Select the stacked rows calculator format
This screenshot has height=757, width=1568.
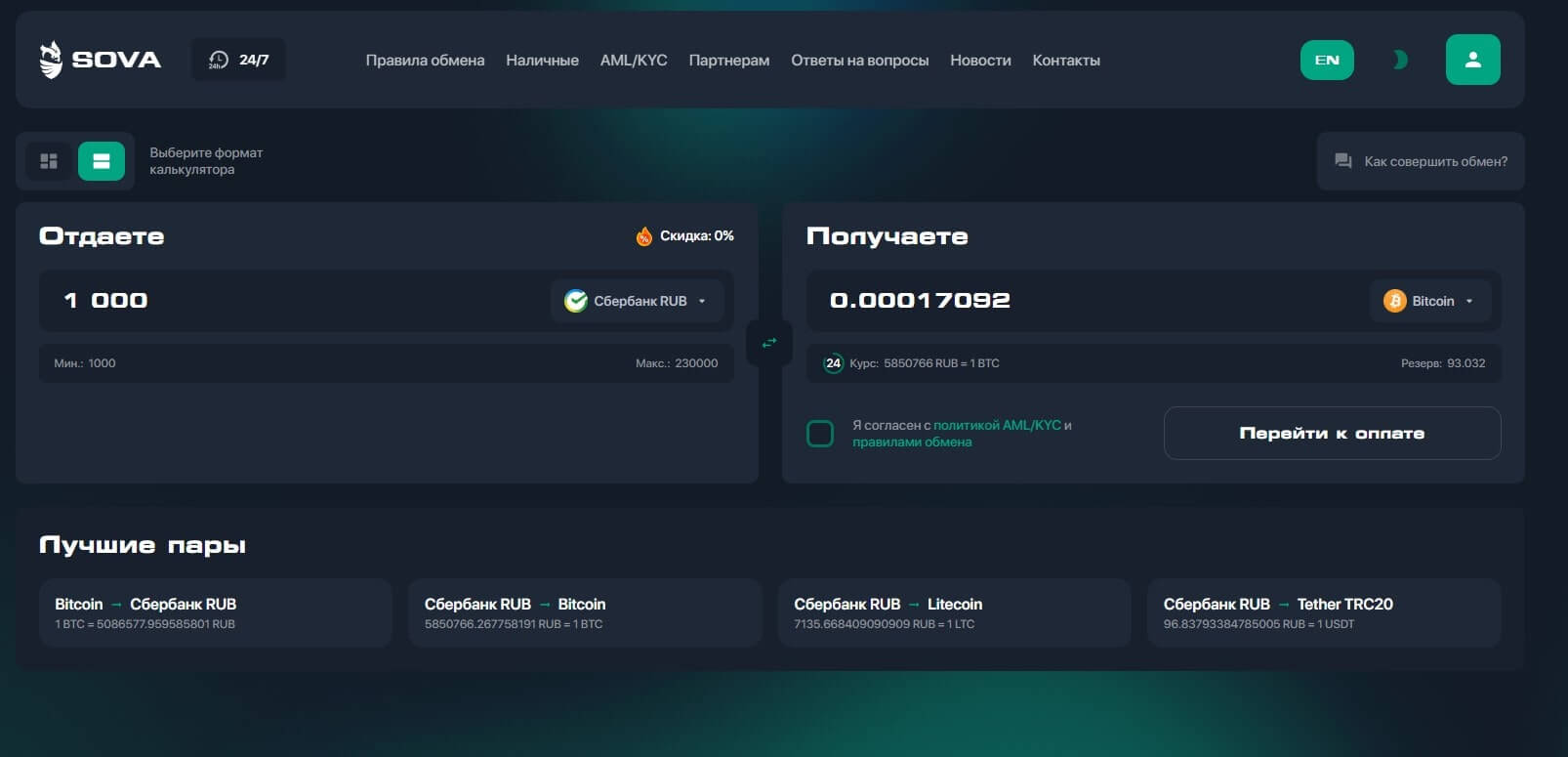tap(102, 161)
